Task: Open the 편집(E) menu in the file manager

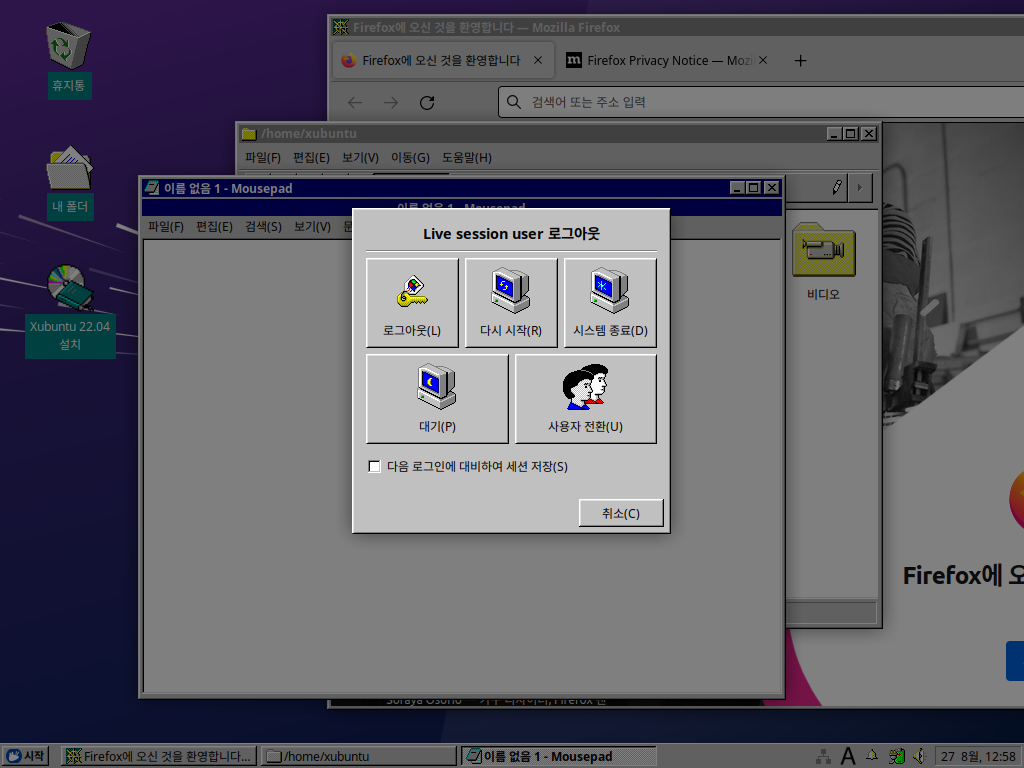Action: [x=312, y=157]
